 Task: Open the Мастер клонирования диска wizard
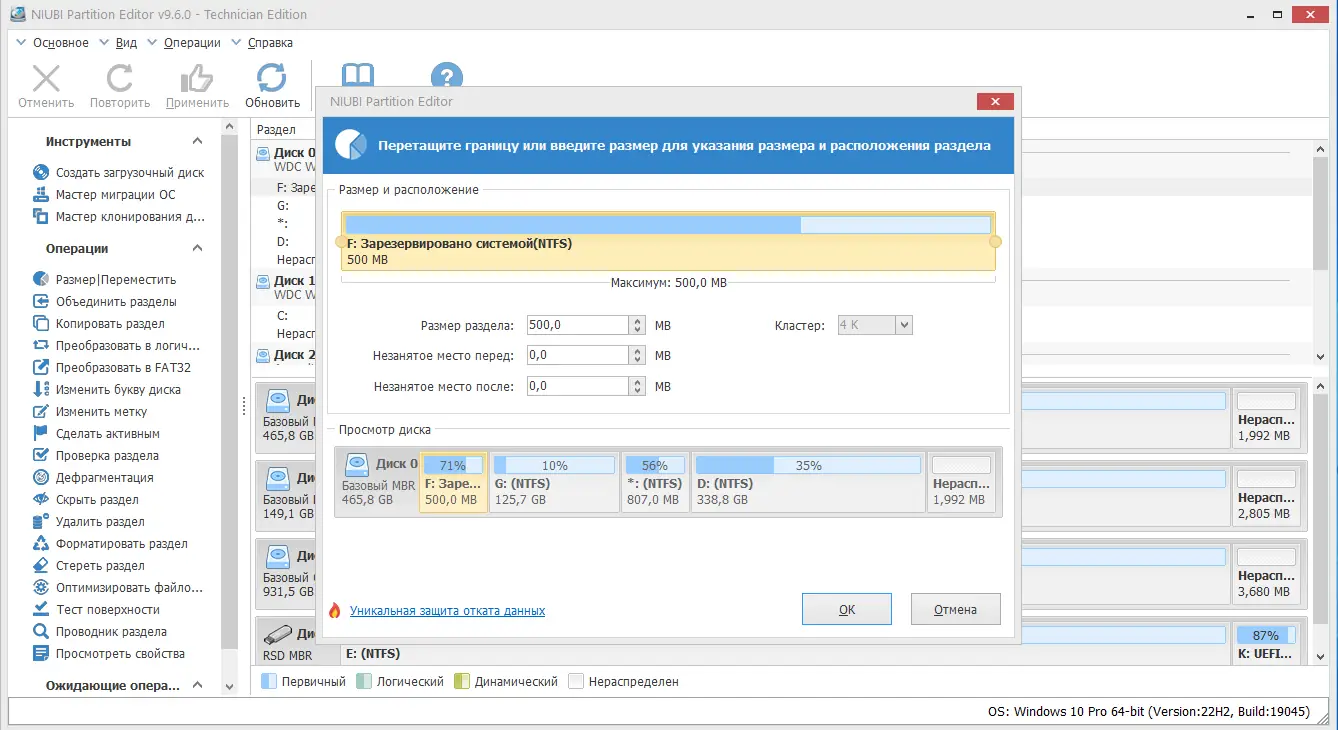(x=130, y=217)
